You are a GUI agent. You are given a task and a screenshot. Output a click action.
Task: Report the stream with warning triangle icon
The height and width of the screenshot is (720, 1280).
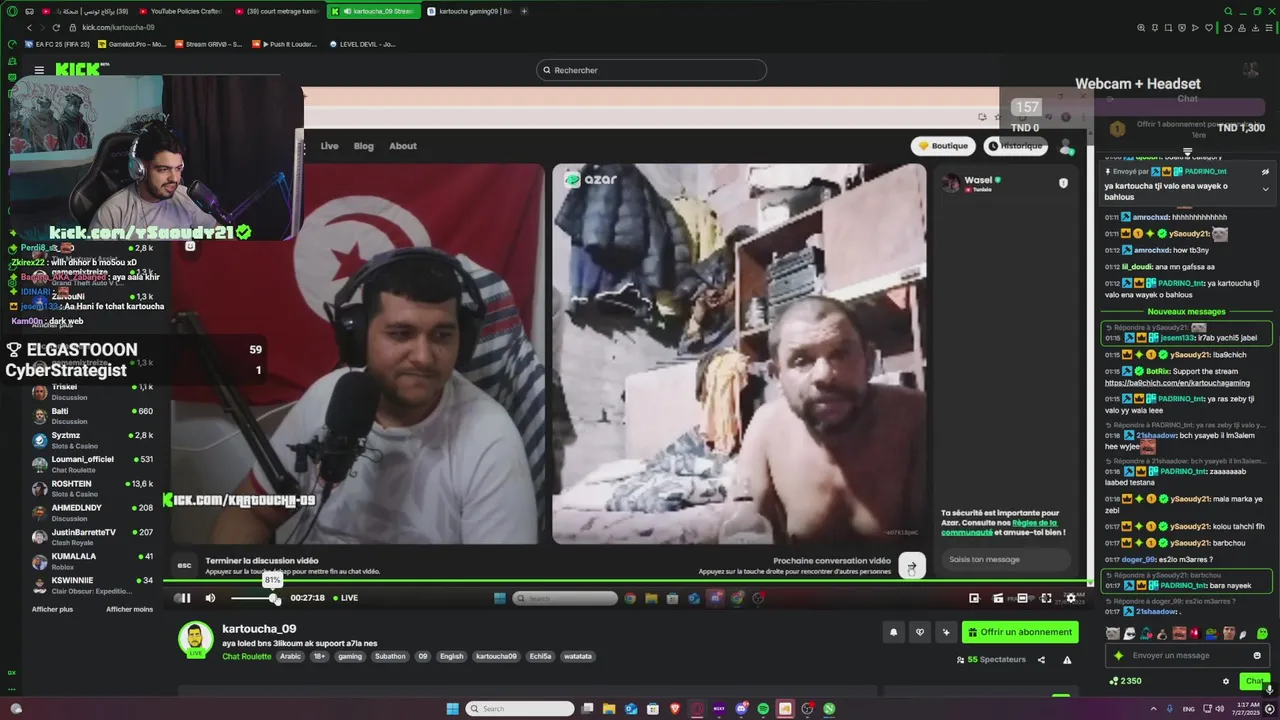1067,660
